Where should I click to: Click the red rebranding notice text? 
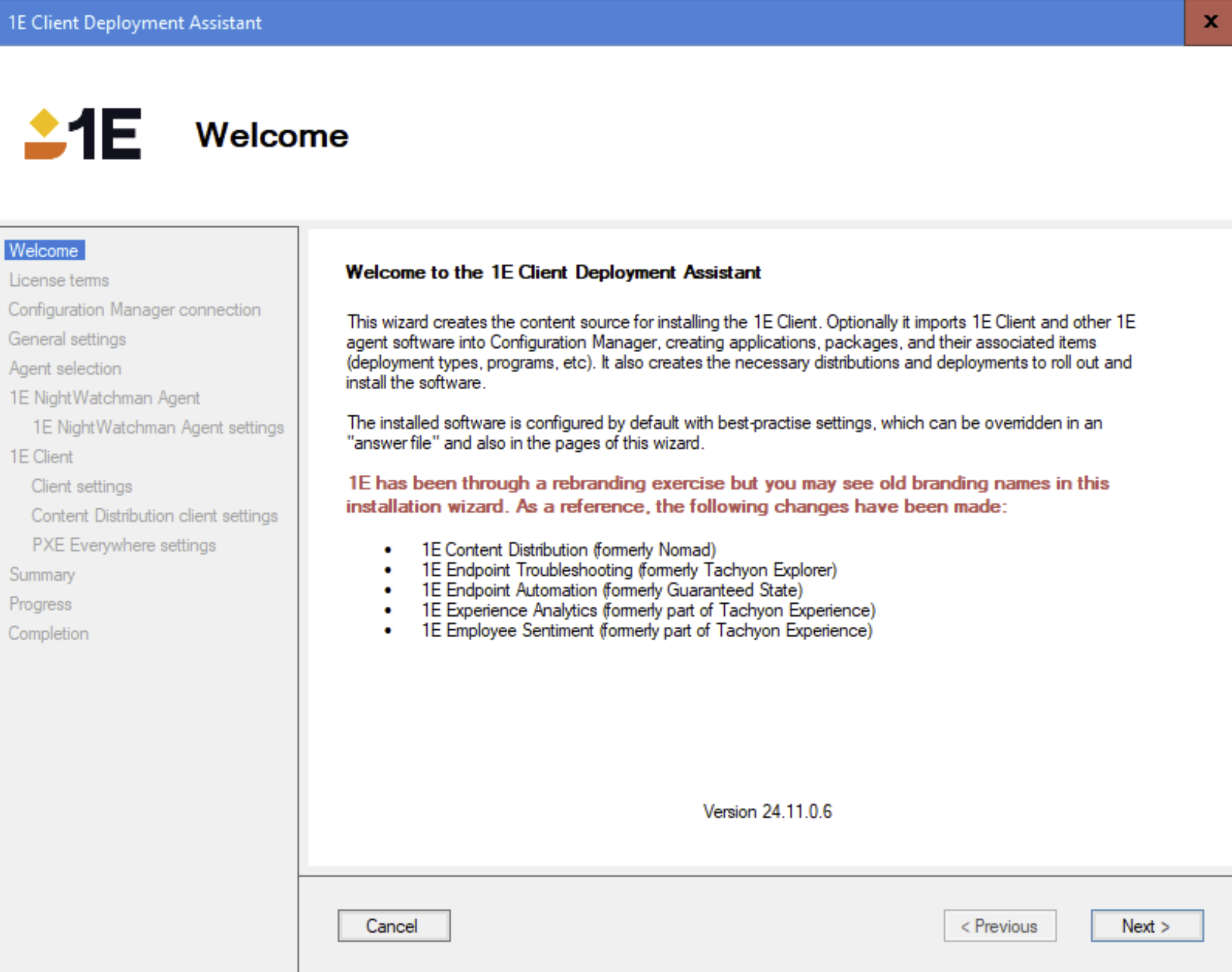727,495
